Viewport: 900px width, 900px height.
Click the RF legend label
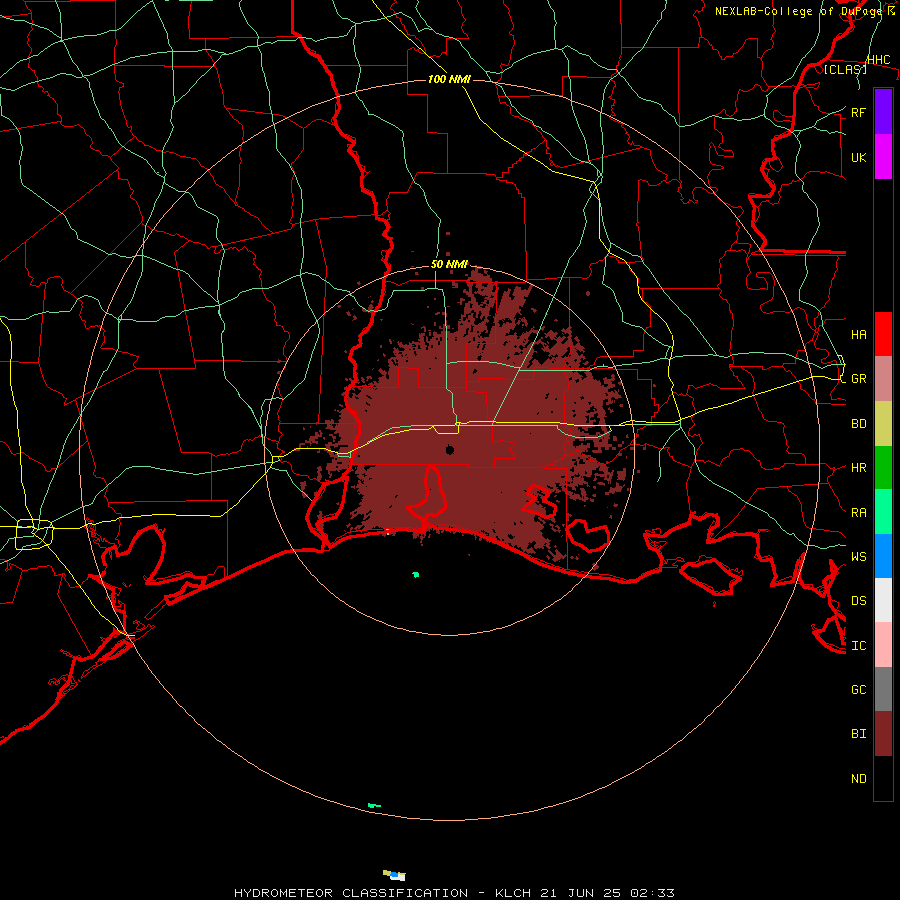click(x=858, y=112)
